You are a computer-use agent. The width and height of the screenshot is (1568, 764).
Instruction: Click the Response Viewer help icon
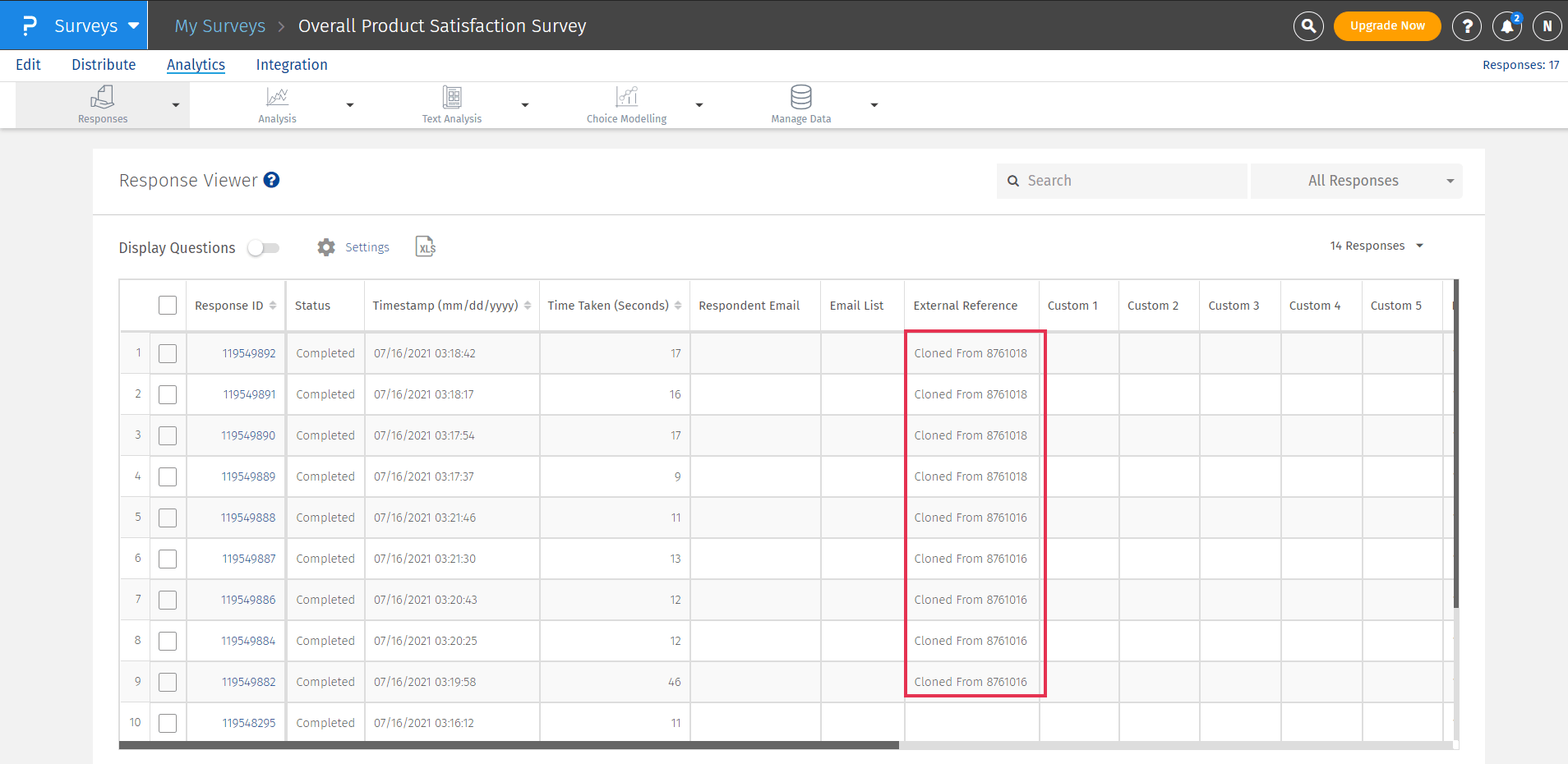(x=271, y=180)
